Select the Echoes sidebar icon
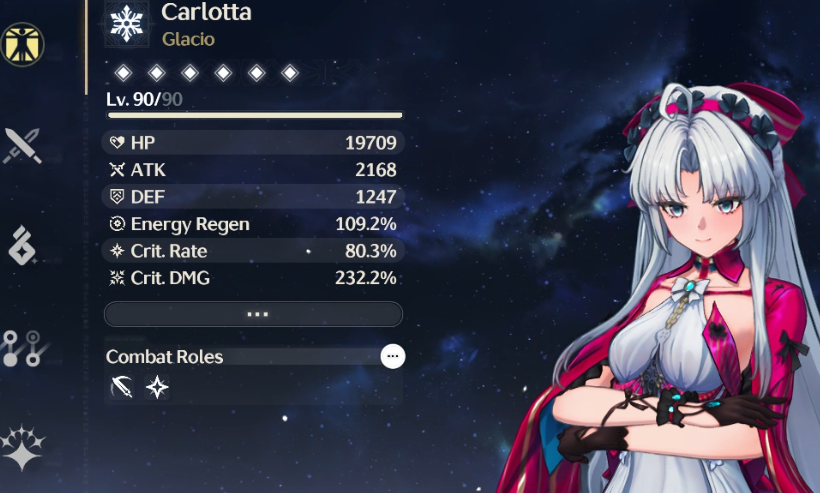 pos(21,246)
